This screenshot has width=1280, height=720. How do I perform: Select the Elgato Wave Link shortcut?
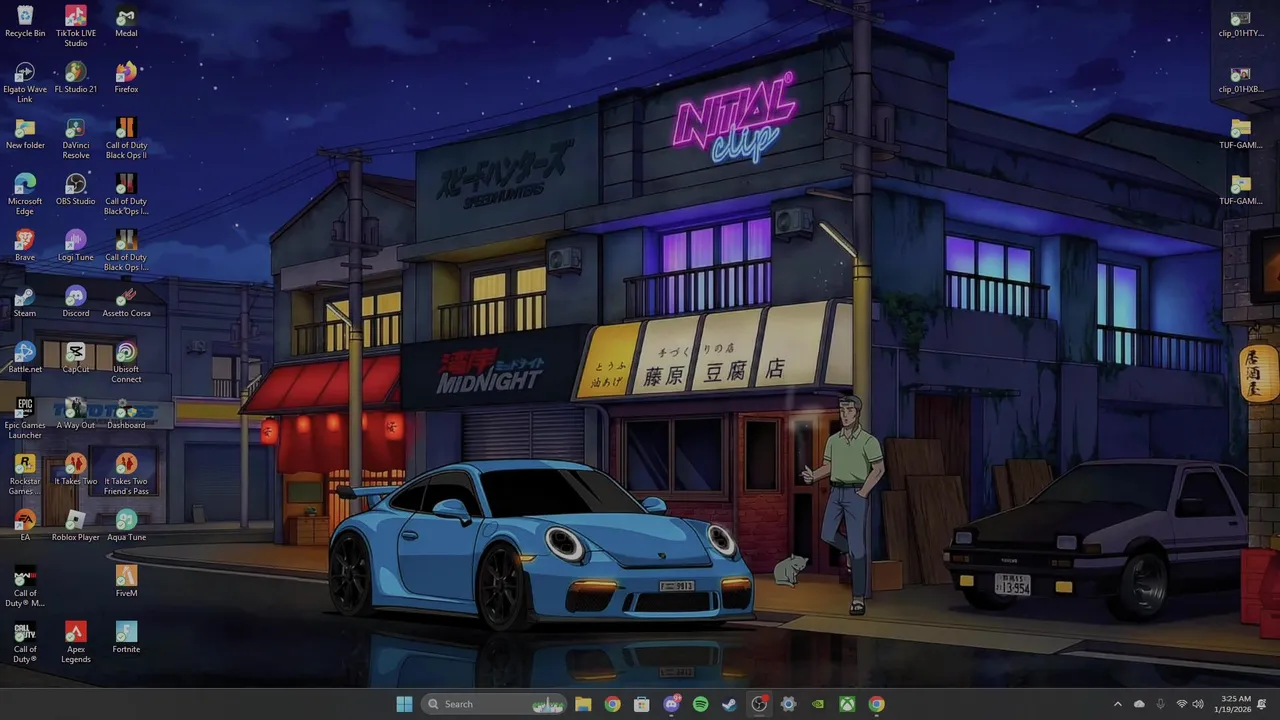(25, 83)
